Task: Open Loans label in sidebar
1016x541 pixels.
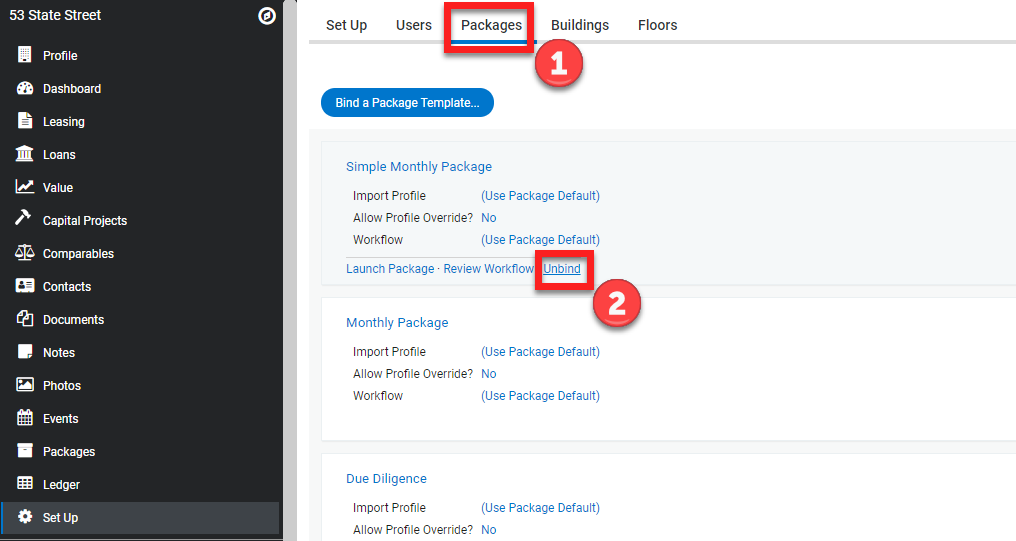Action: [x=59, y=155]
